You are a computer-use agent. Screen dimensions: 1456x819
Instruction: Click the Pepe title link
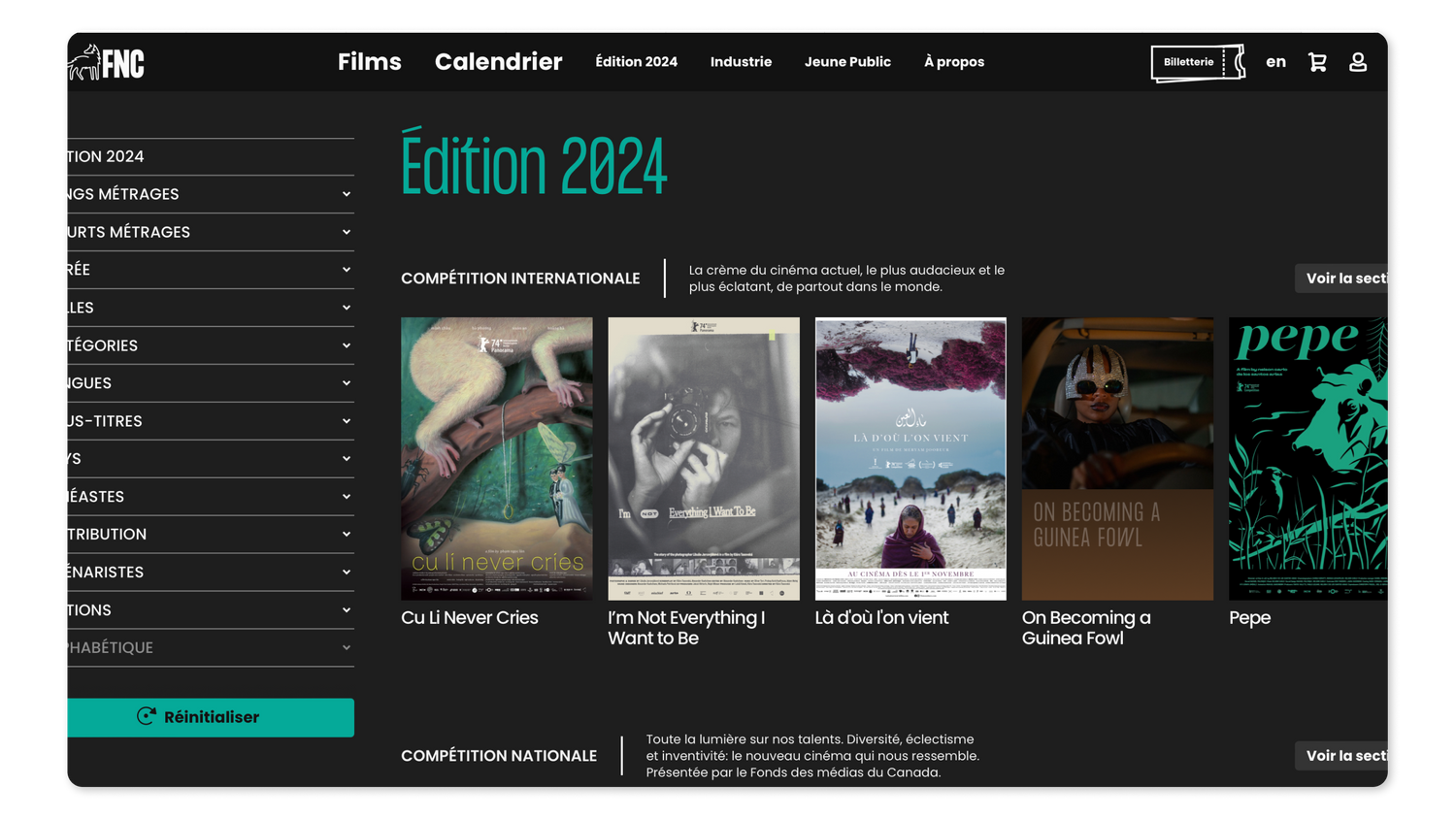1250,618
